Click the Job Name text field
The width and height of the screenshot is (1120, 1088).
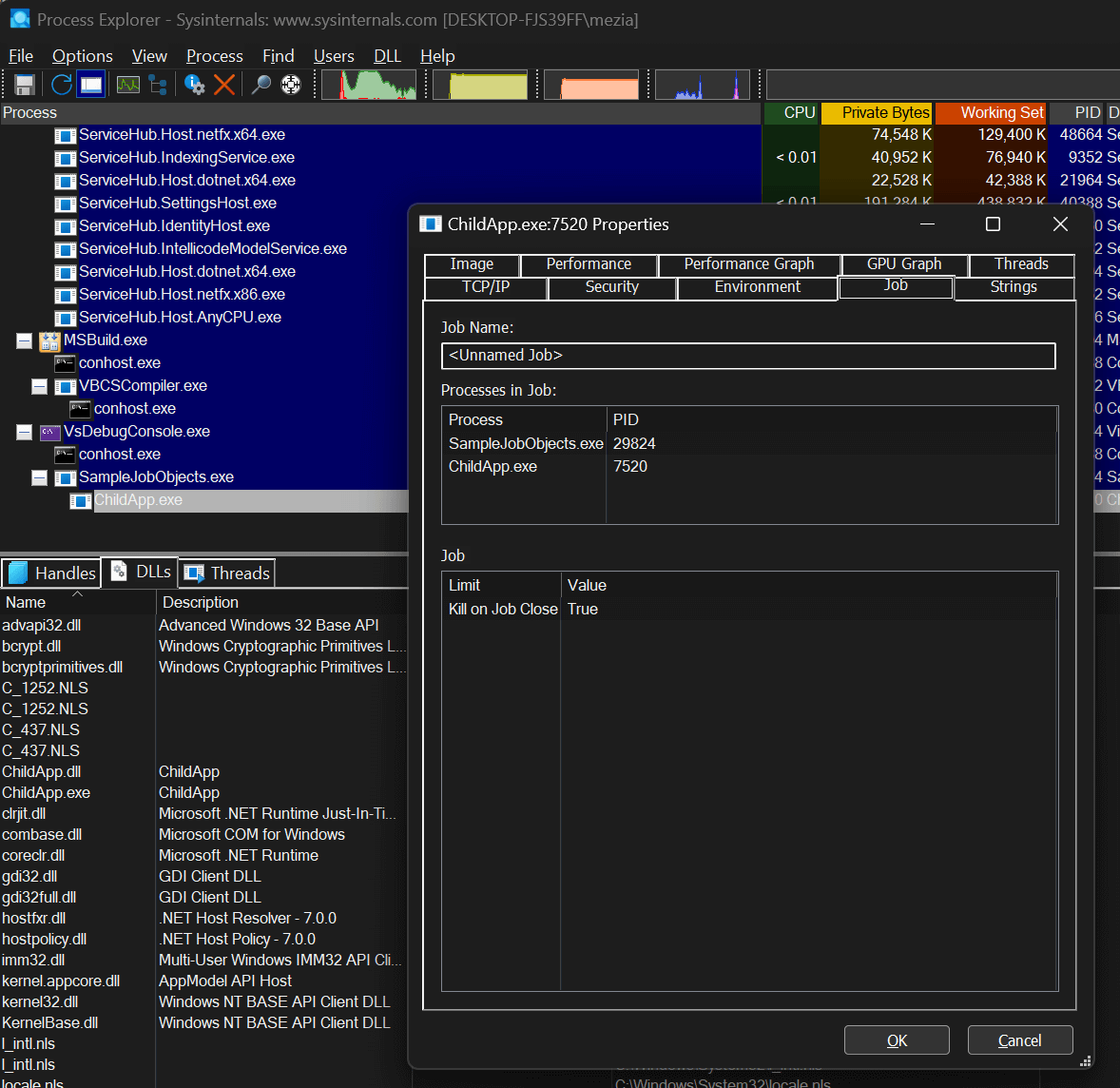pyautogui.click(x=747, y=356)
